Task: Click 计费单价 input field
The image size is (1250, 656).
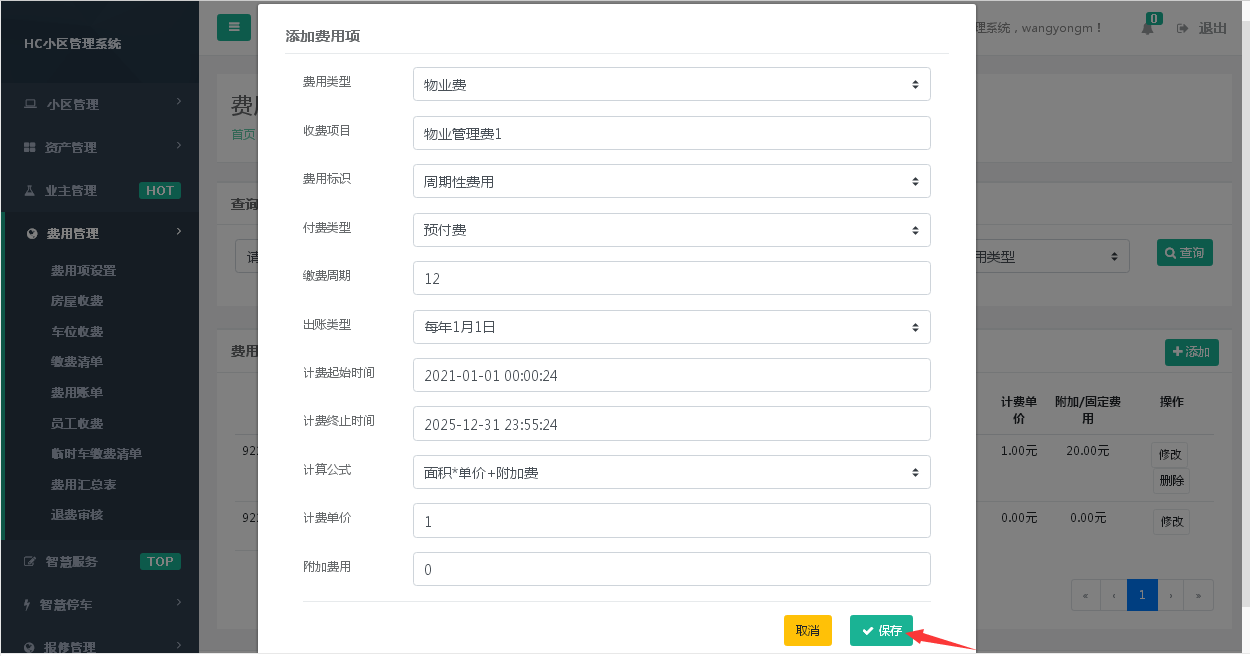Action: pos(671,521)
